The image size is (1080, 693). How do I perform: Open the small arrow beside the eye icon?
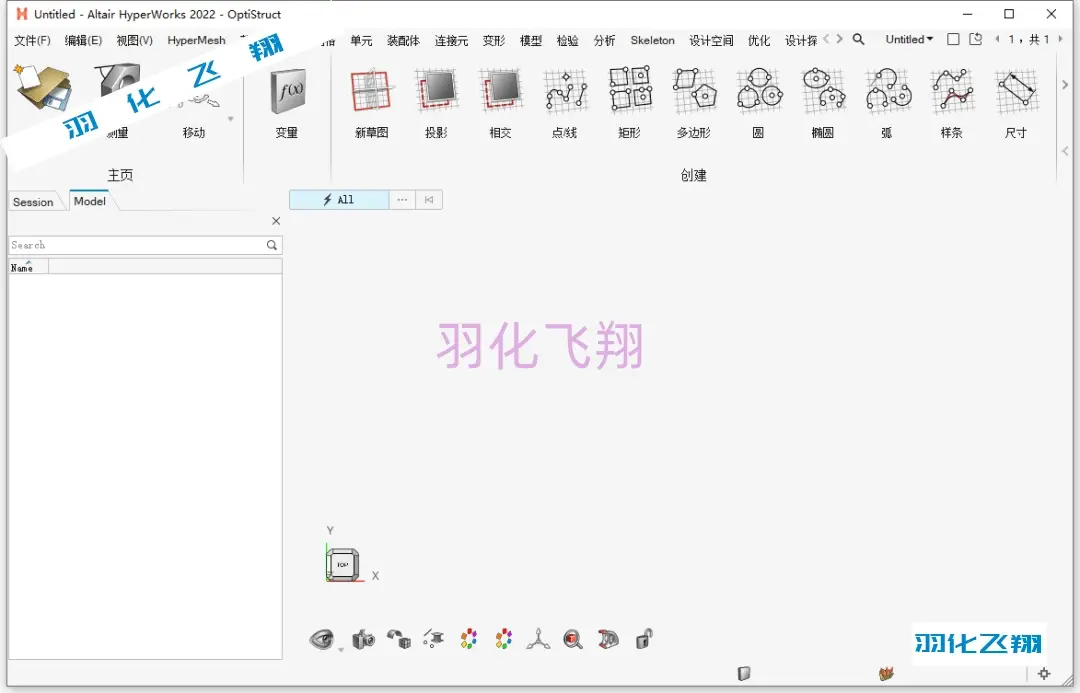[x=340, y=649]
